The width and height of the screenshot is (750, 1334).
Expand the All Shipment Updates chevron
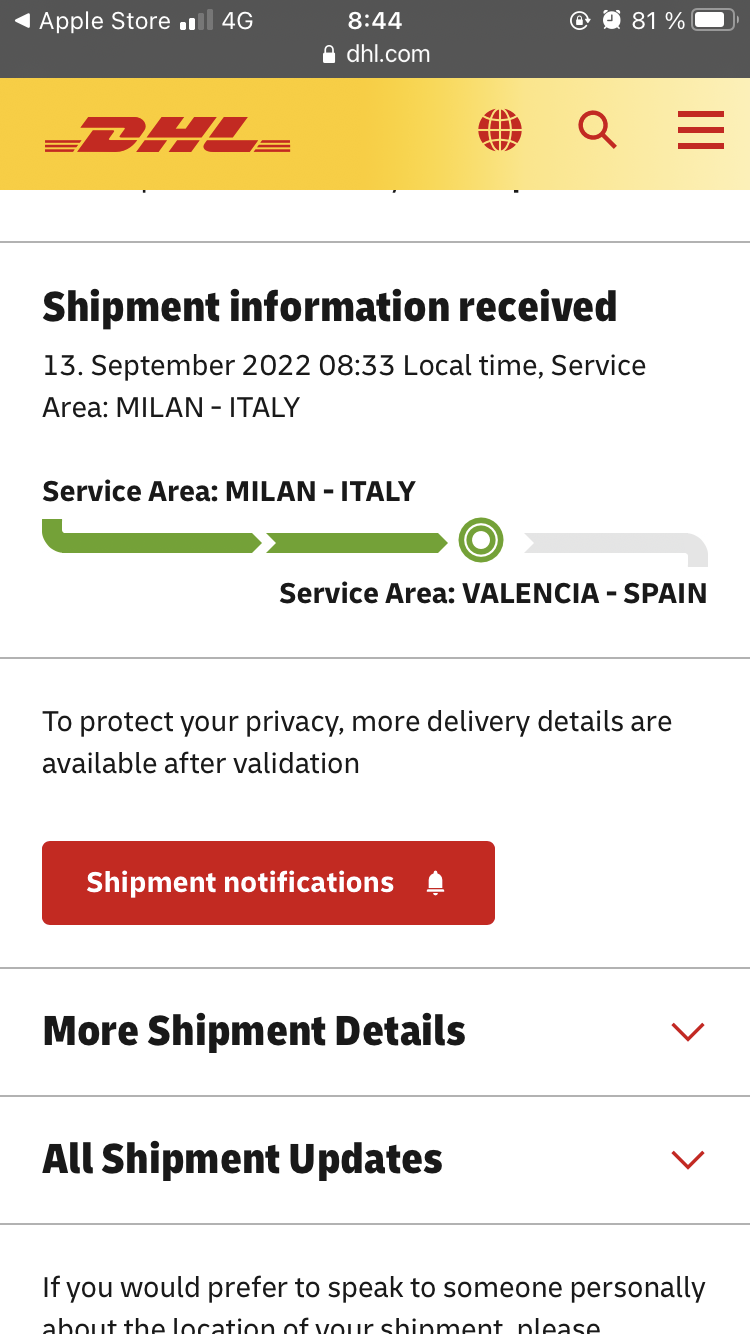pos(688,1160)
